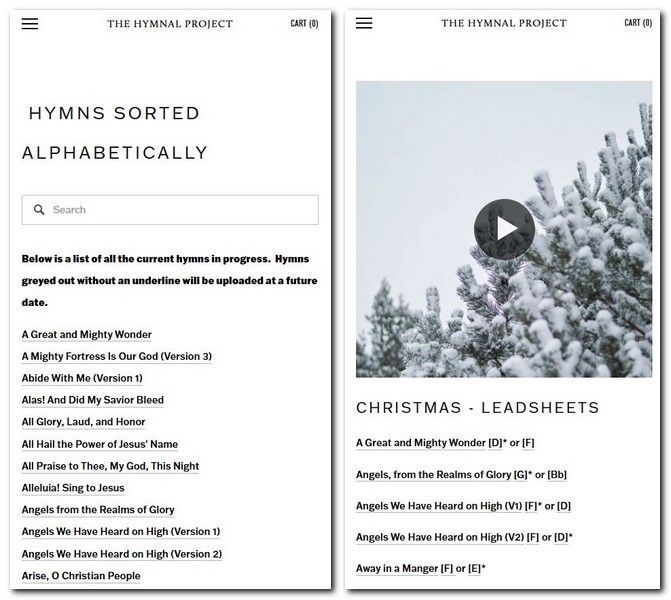Open Cart (0) on right page

(x=638, y=23)
